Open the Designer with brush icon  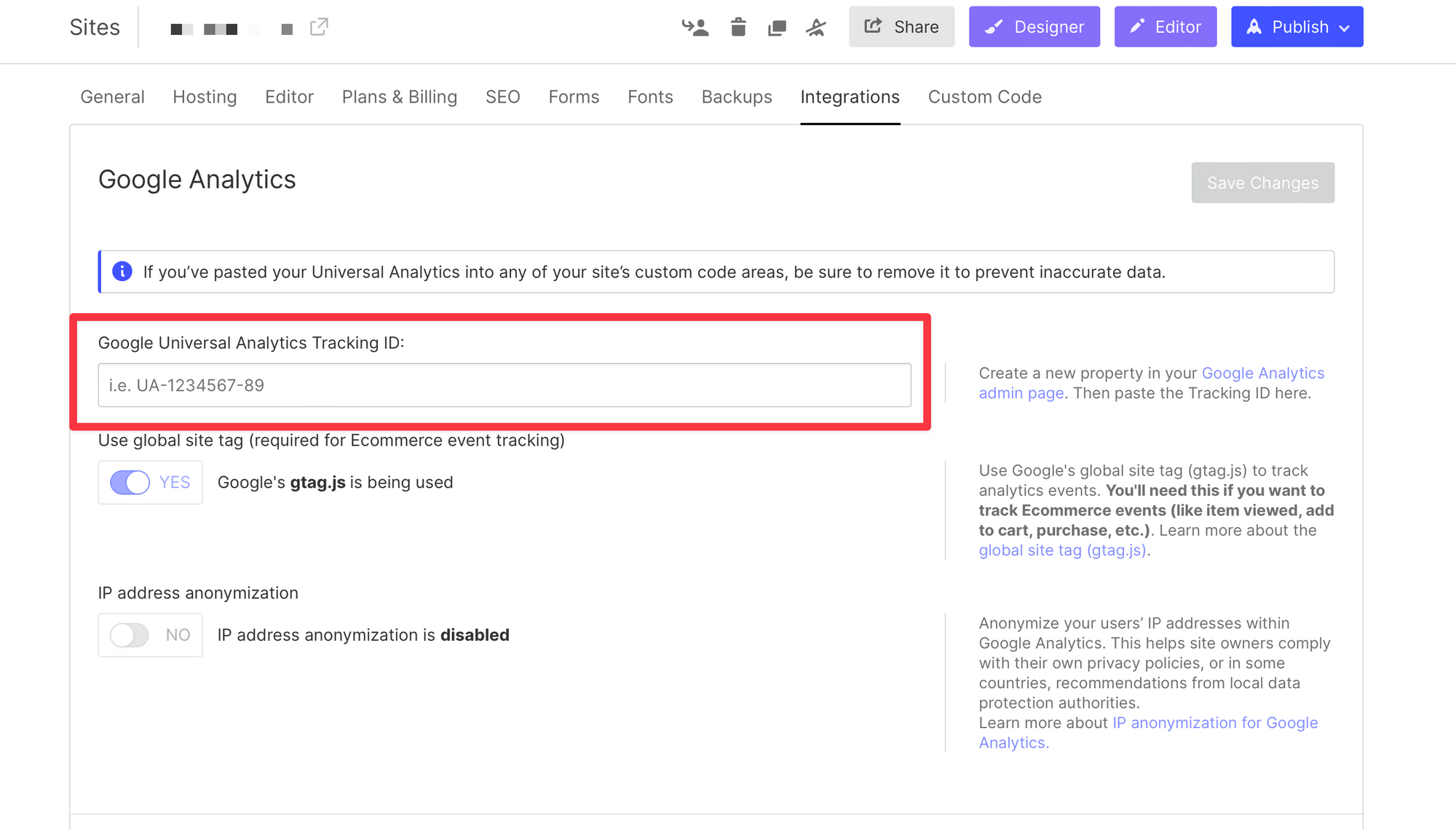click(1034, 27)
